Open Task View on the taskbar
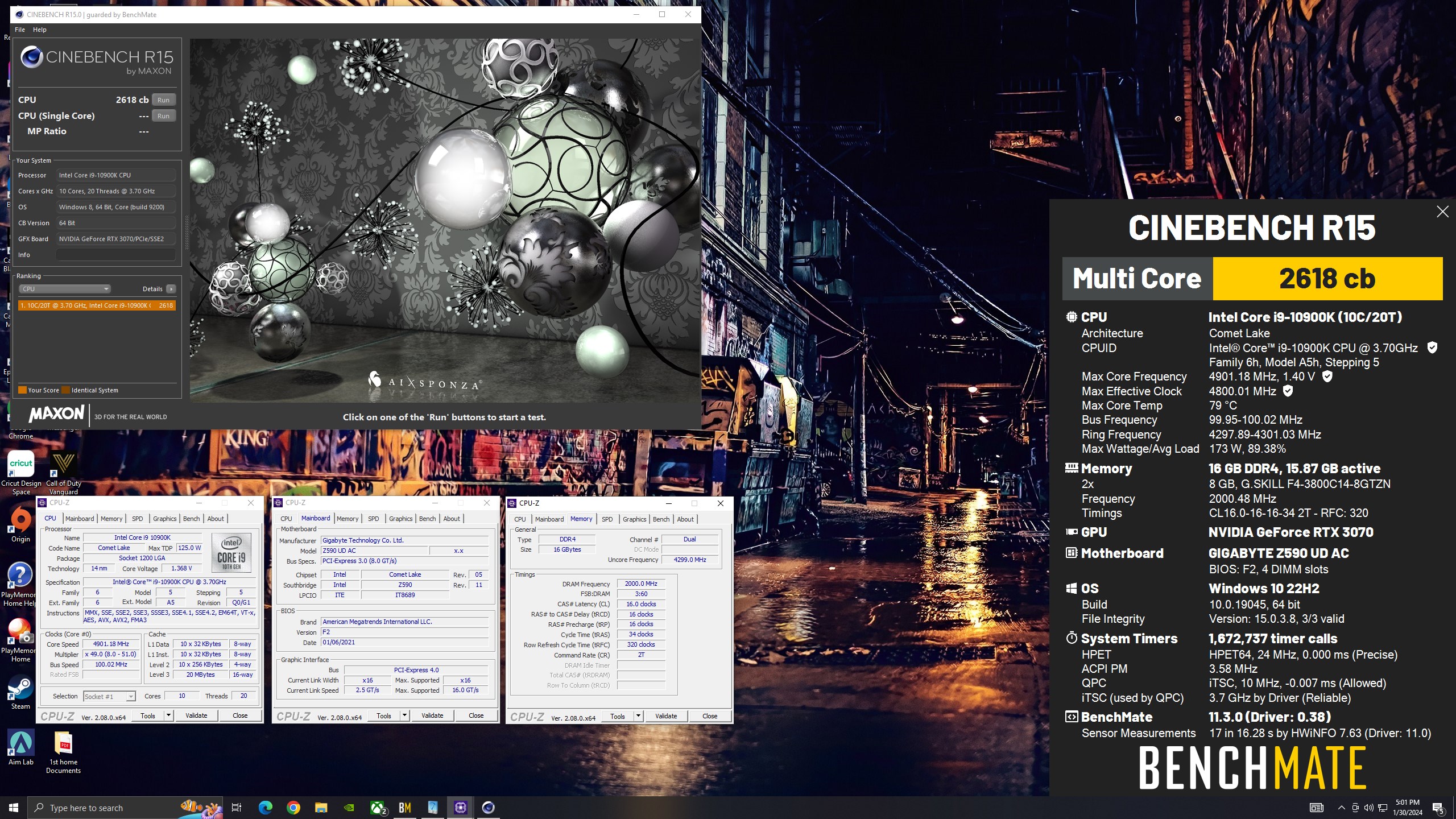The image size is (1456, 819). tap(237, 808)
